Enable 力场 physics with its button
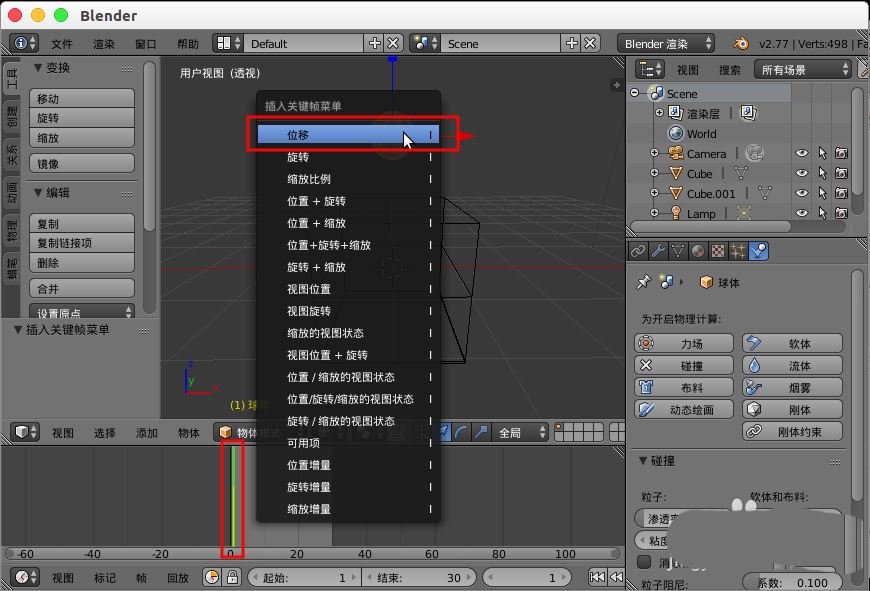The width and height of the screenshot is (870, 591). [x=683, y=343]
